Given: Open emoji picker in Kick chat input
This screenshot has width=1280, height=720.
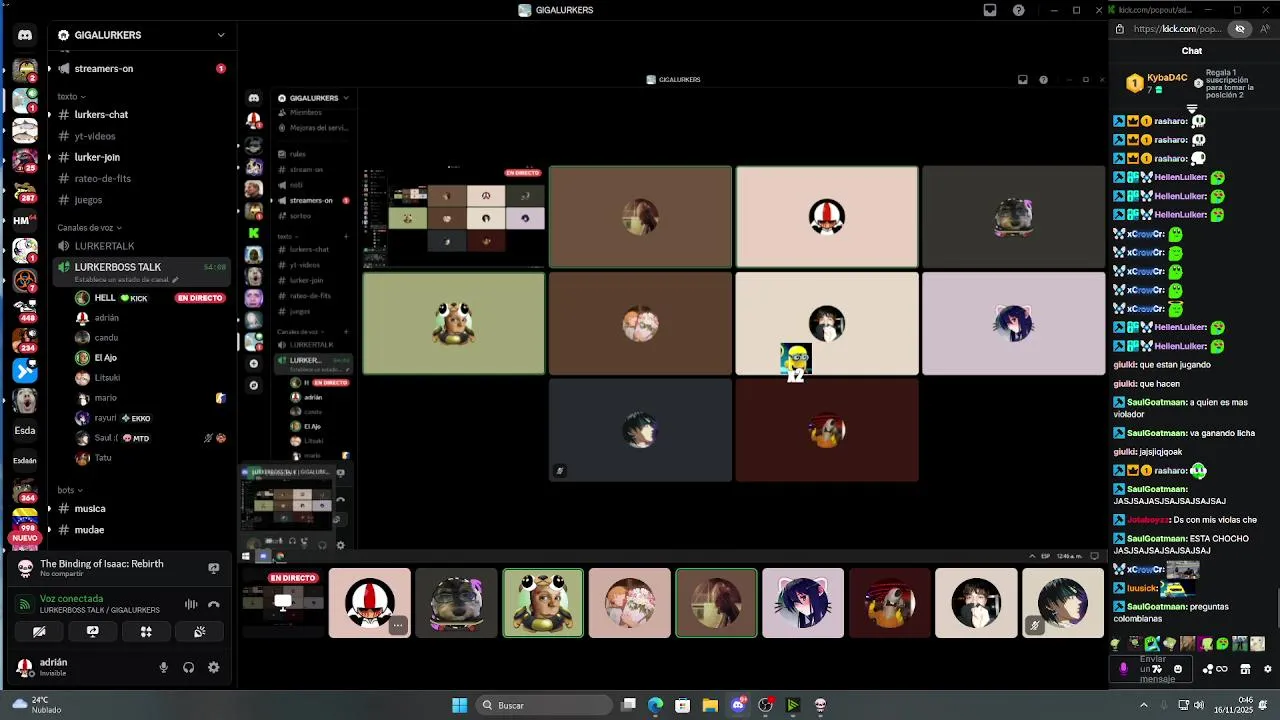Looking at the screenshot, I should point(1178,669).
